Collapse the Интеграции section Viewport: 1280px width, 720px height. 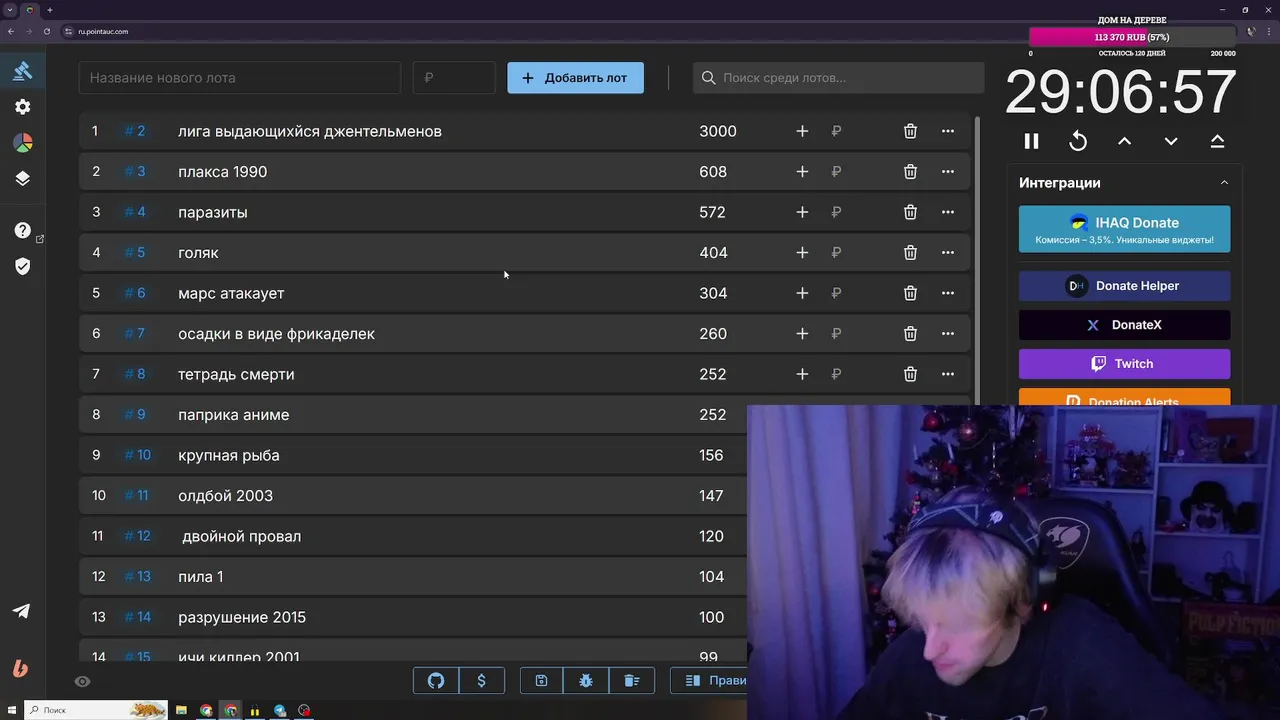[x=1224, y=183]
